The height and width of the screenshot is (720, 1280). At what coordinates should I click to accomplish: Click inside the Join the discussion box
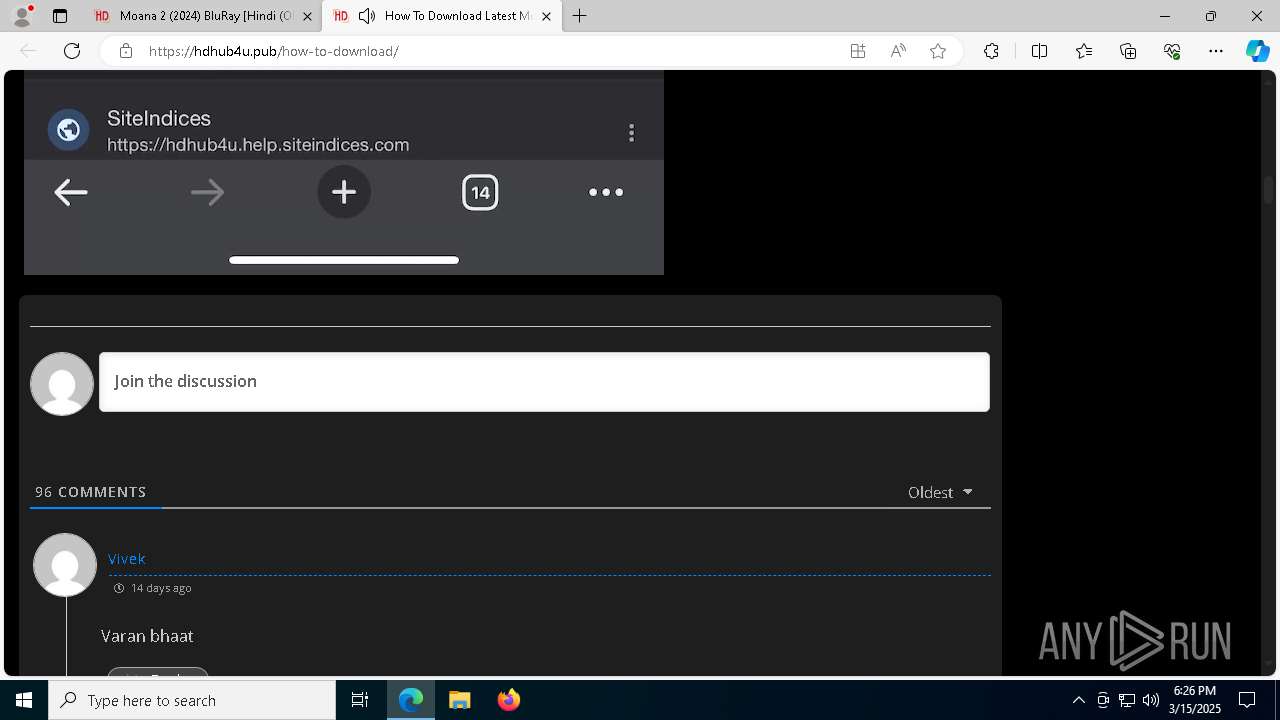point(544,382)
